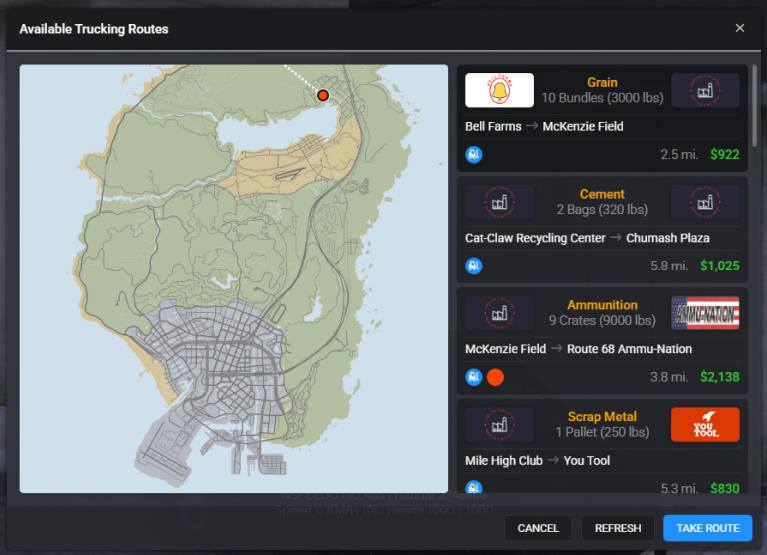Close the Available Trucking Routes dialog
This screenshot has width=767, height=555.
740,28
